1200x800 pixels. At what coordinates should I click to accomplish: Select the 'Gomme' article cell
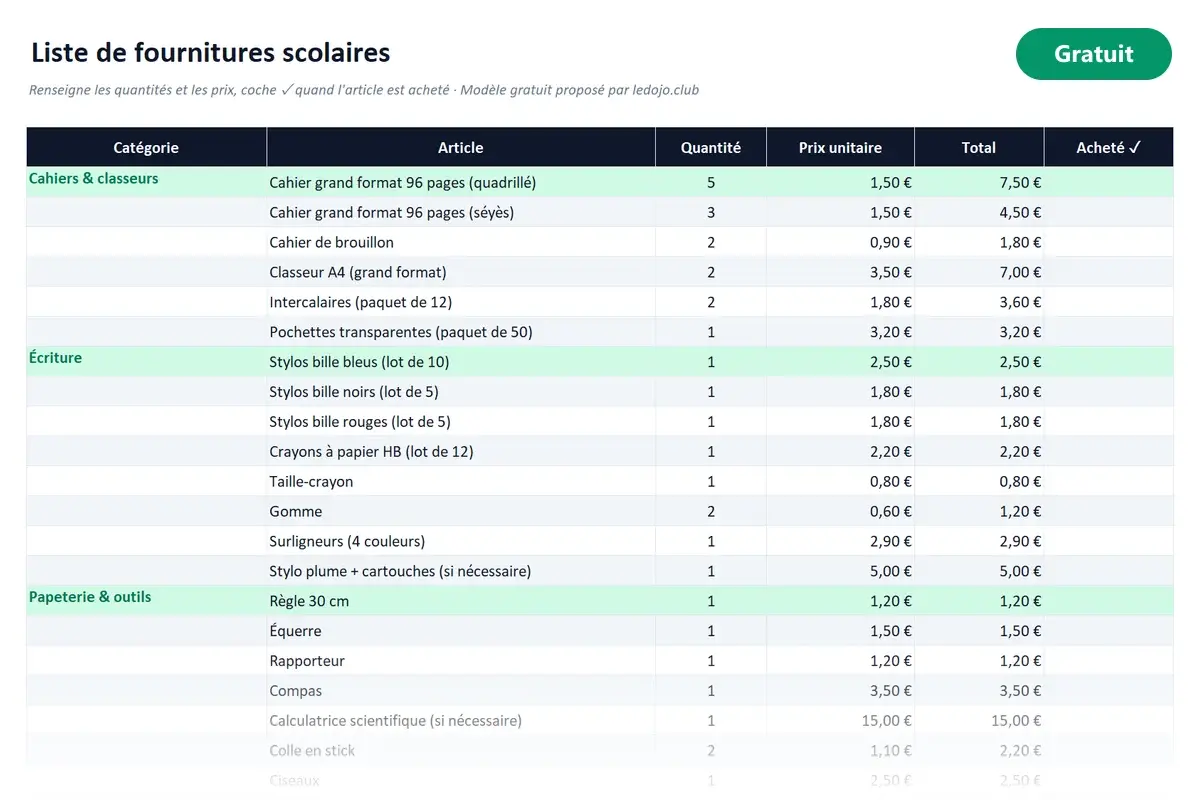point(461,511)
